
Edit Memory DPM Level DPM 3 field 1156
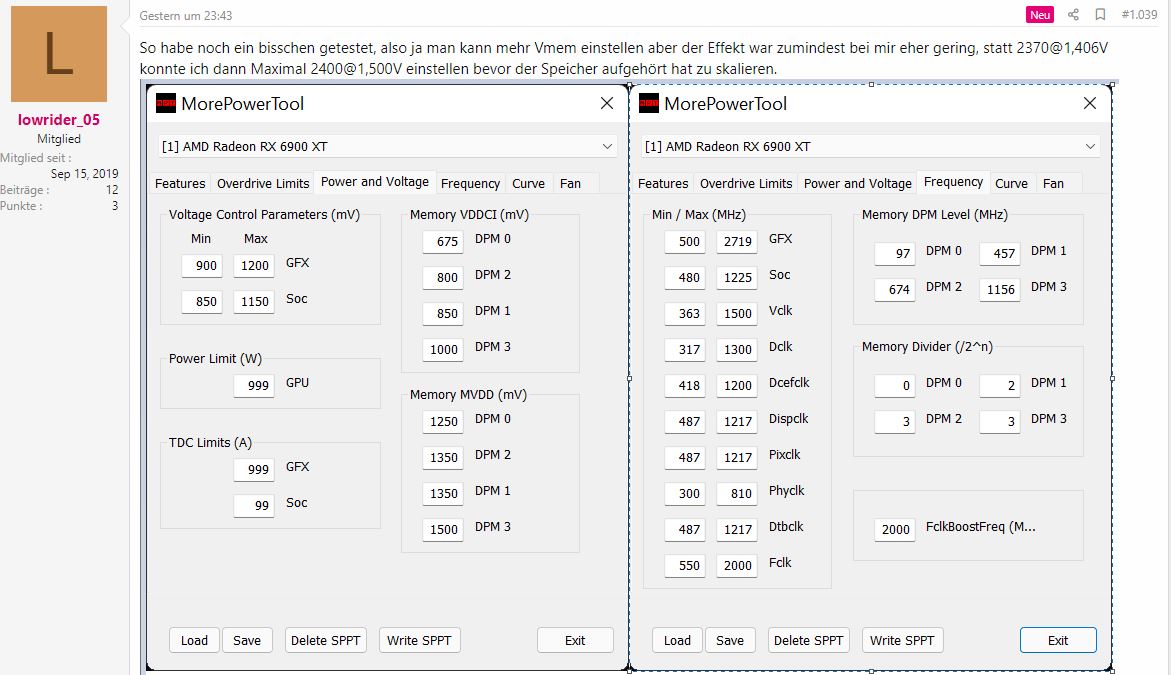point(1000,289)
